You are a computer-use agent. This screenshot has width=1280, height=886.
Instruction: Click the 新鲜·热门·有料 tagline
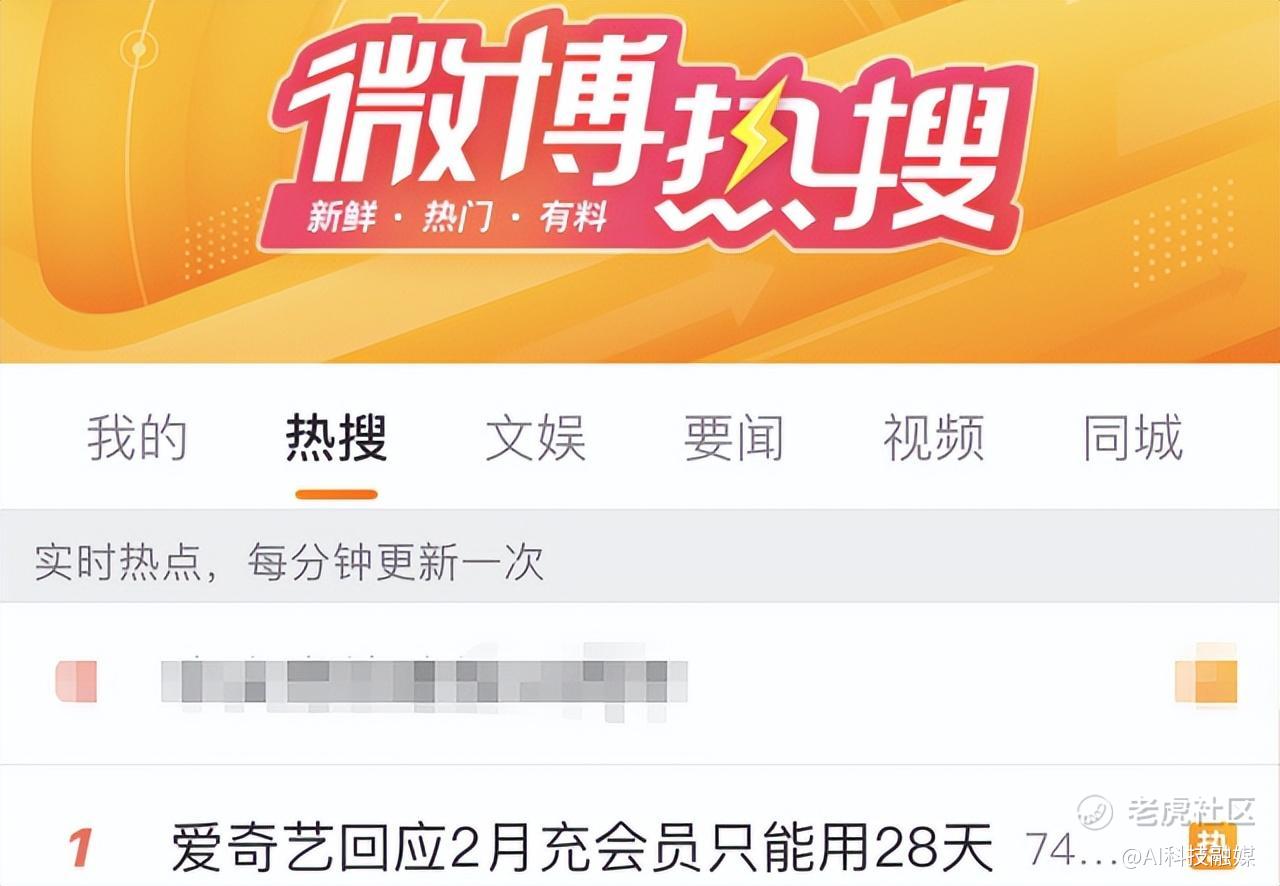(457, 217)
